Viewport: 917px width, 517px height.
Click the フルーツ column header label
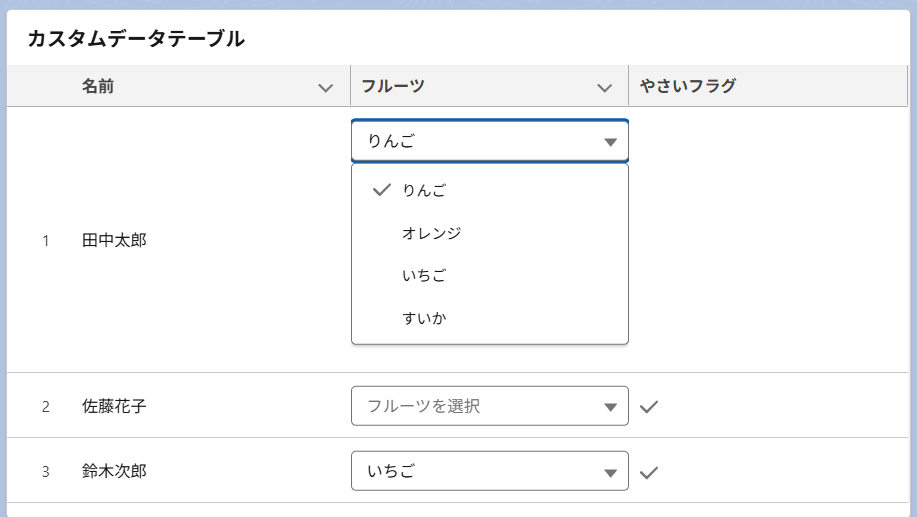(393, 86)
